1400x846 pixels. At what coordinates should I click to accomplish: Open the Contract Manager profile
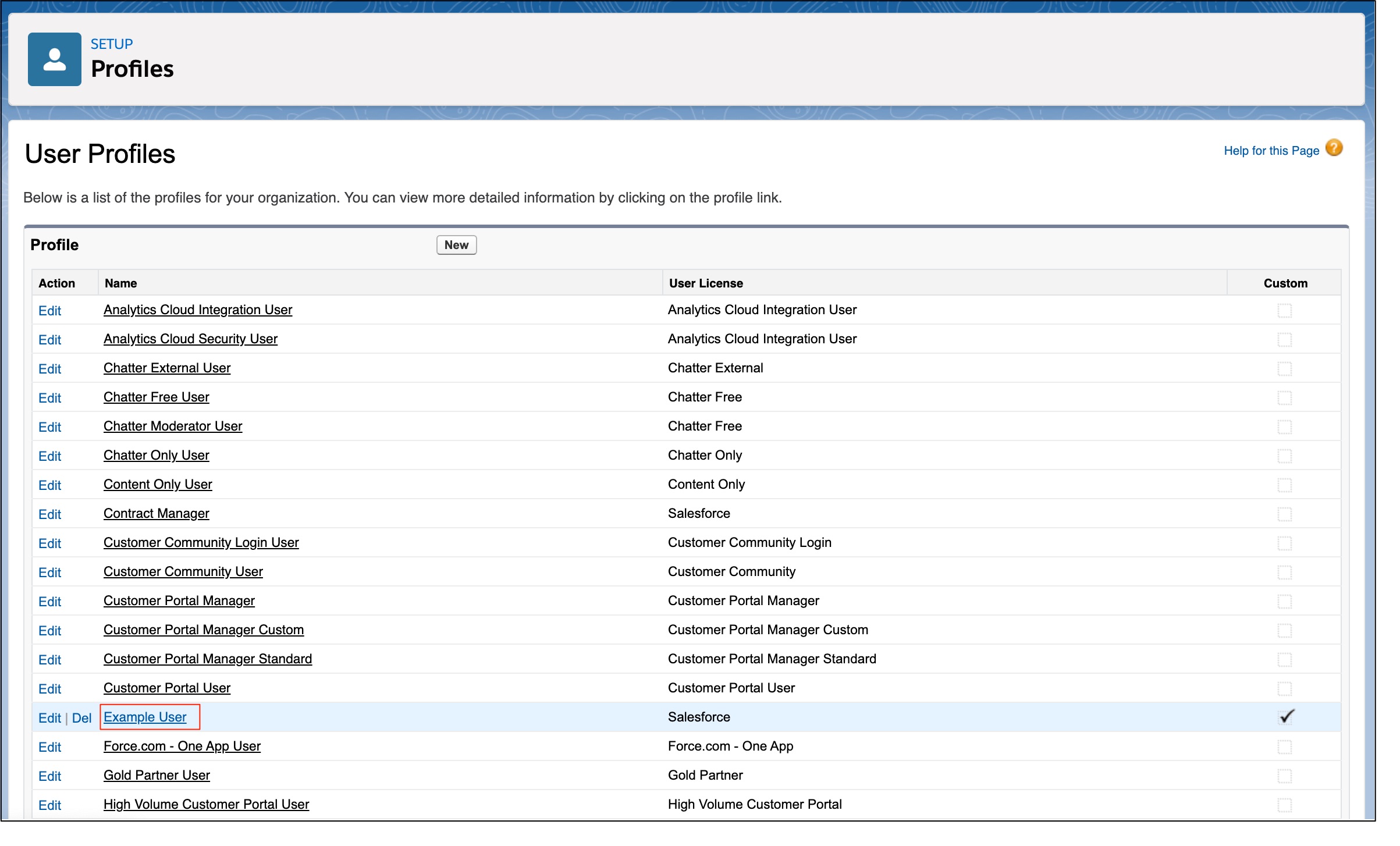[156, 513]
